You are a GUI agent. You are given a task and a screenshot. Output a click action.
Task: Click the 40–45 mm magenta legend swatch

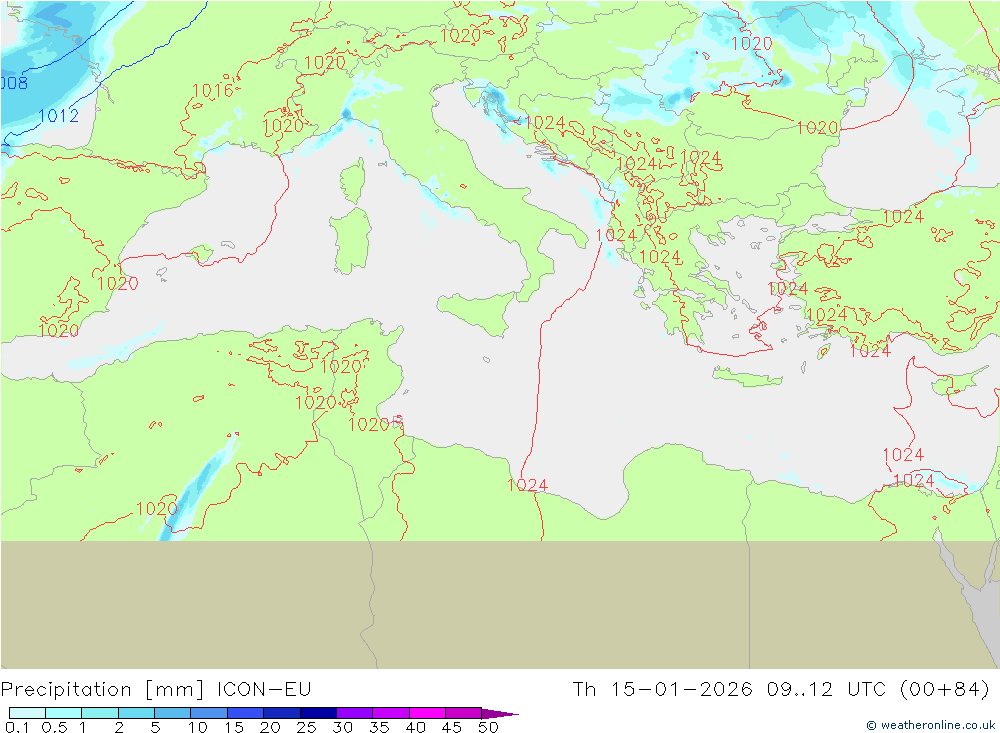click(x=427, y=713)
